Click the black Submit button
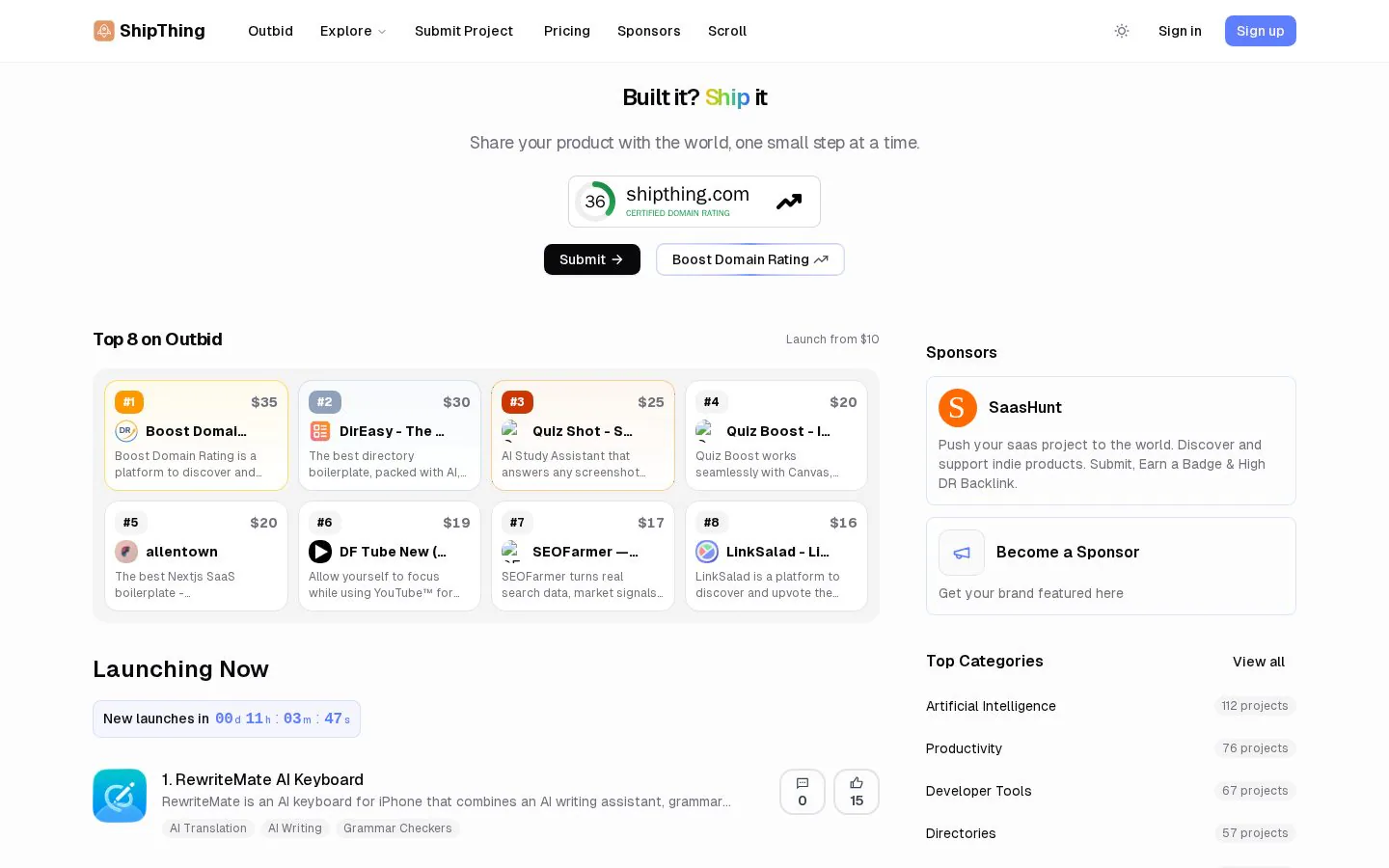1389x868 pixels. pyautogui.click(x=592, y=259)
